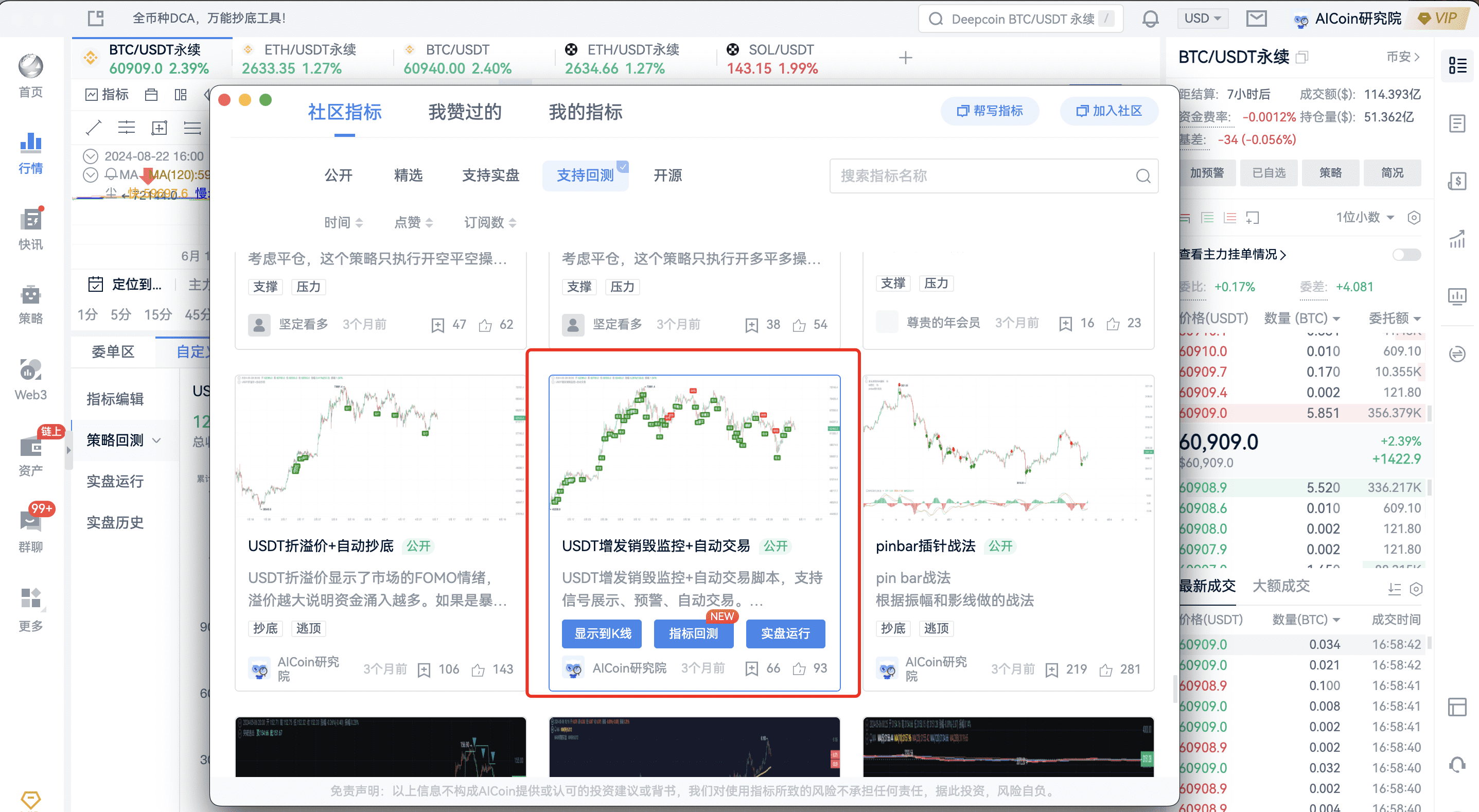Open the Web3 sidebar icon

pos(30,369)
